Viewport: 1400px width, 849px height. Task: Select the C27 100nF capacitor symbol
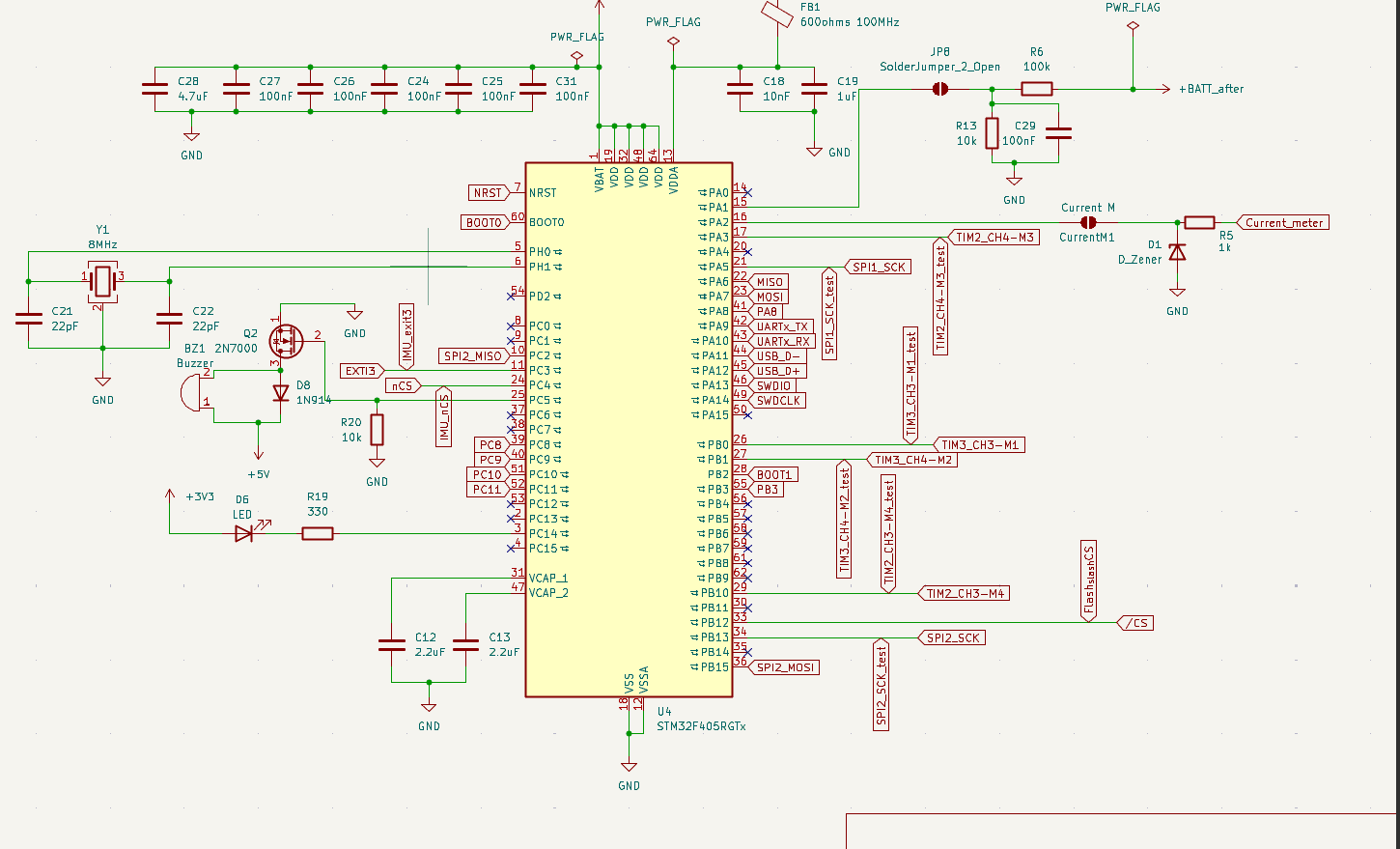[237, 89]
